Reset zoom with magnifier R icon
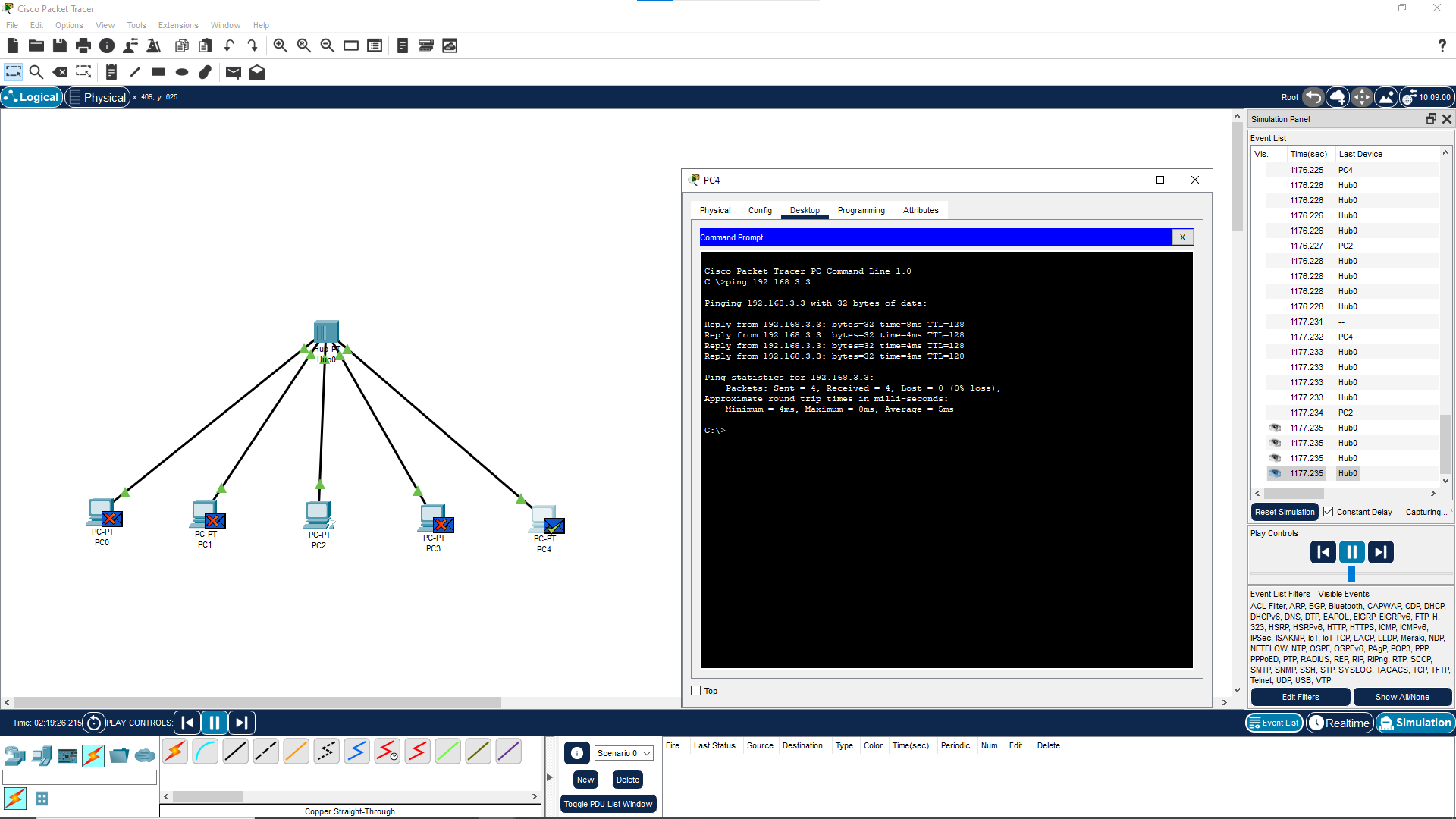Image resolution: width=1456 pixels, height=819 pixels. pos(304,46)
